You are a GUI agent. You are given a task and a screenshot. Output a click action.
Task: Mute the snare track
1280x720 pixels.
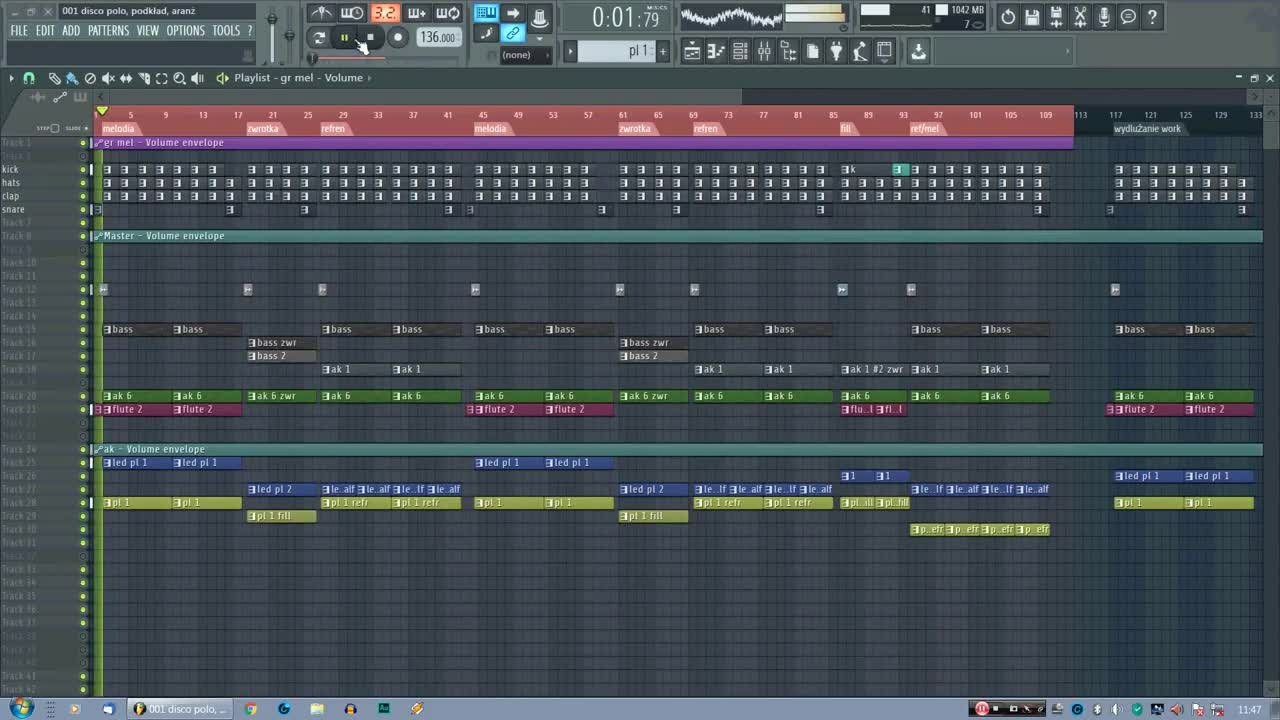[x=83, y=210]
